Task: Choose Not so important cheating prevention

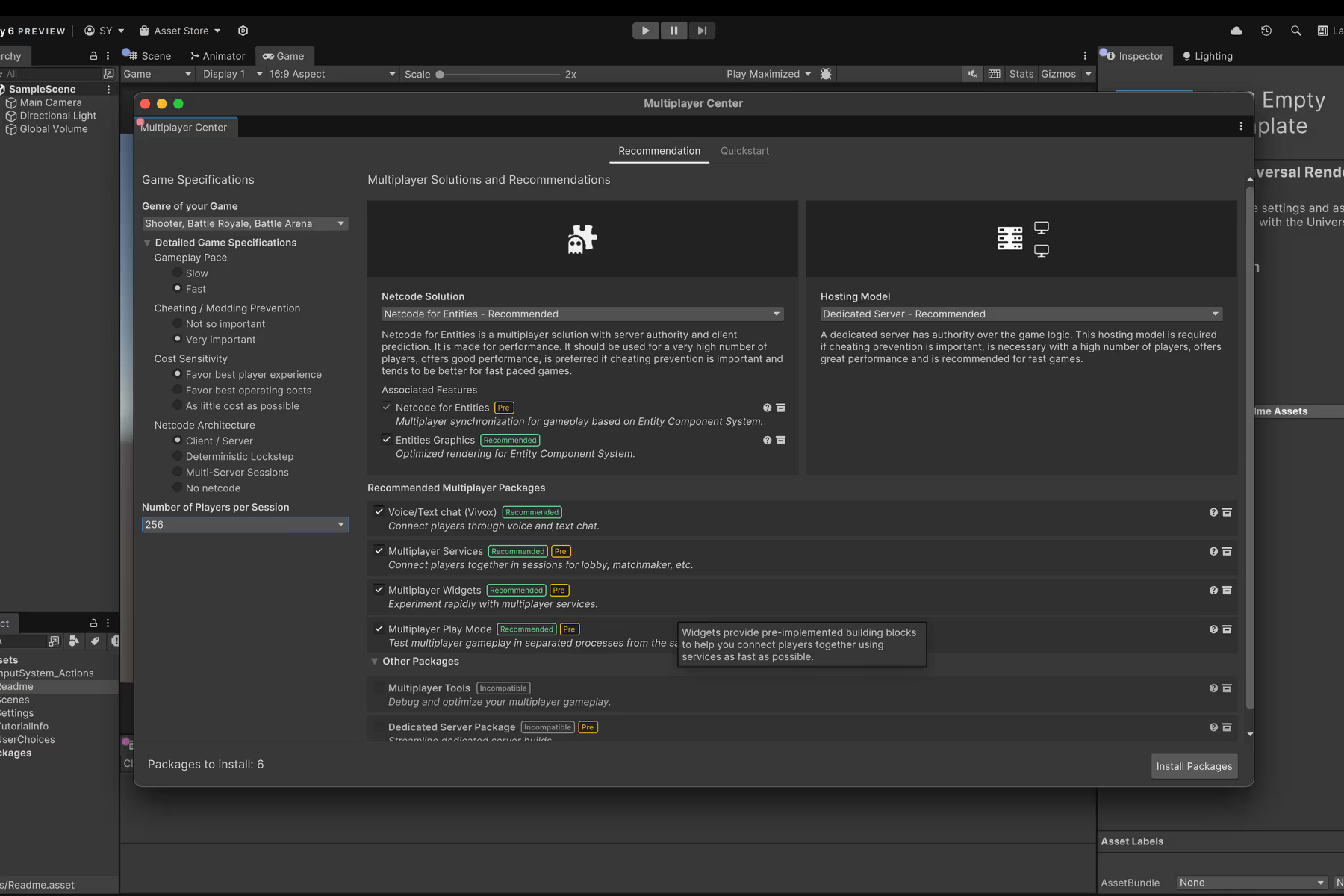Action: click(178, 323)
